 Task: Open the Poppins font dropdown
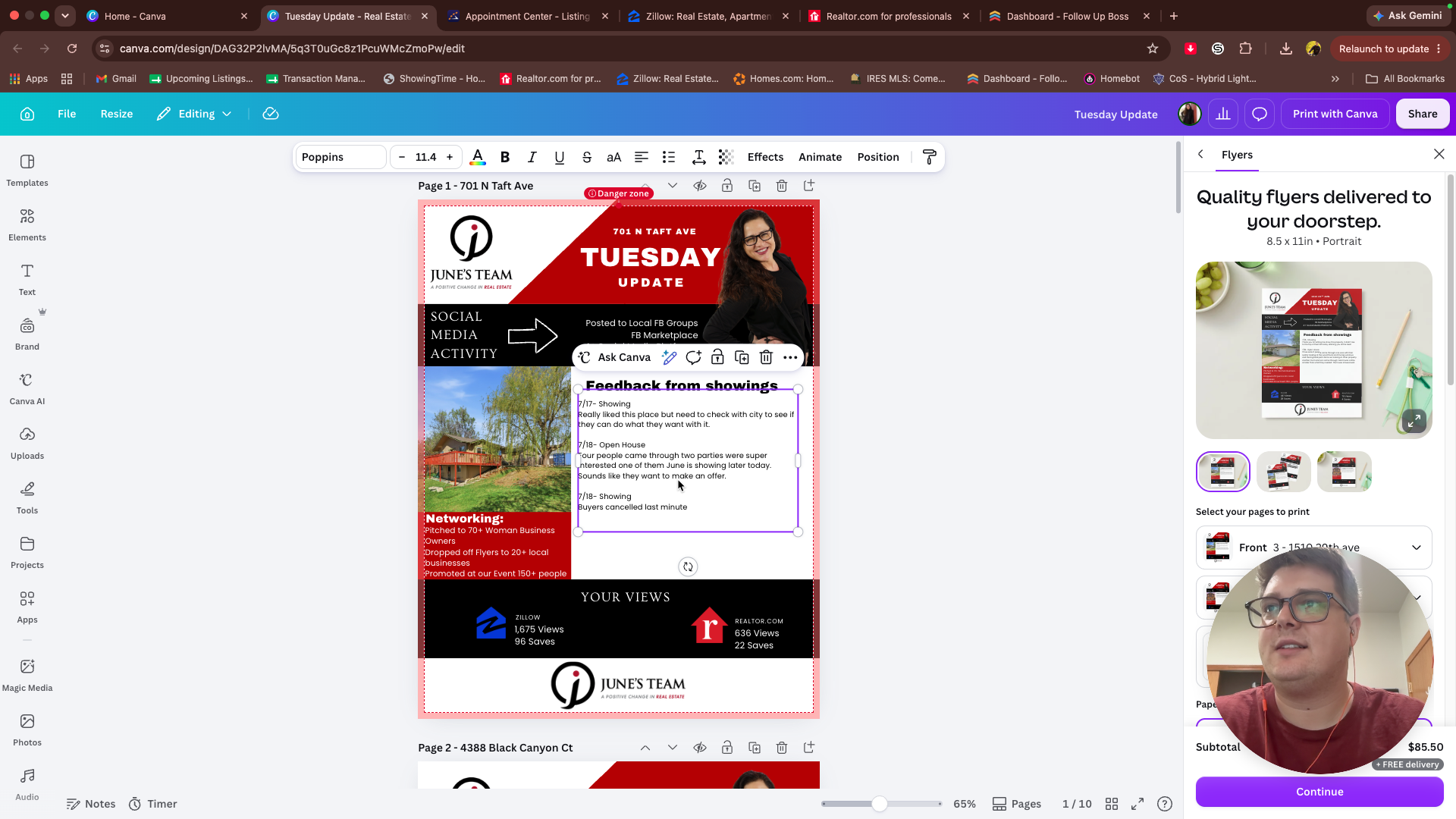pyautogui.click(x=340, y=157)
